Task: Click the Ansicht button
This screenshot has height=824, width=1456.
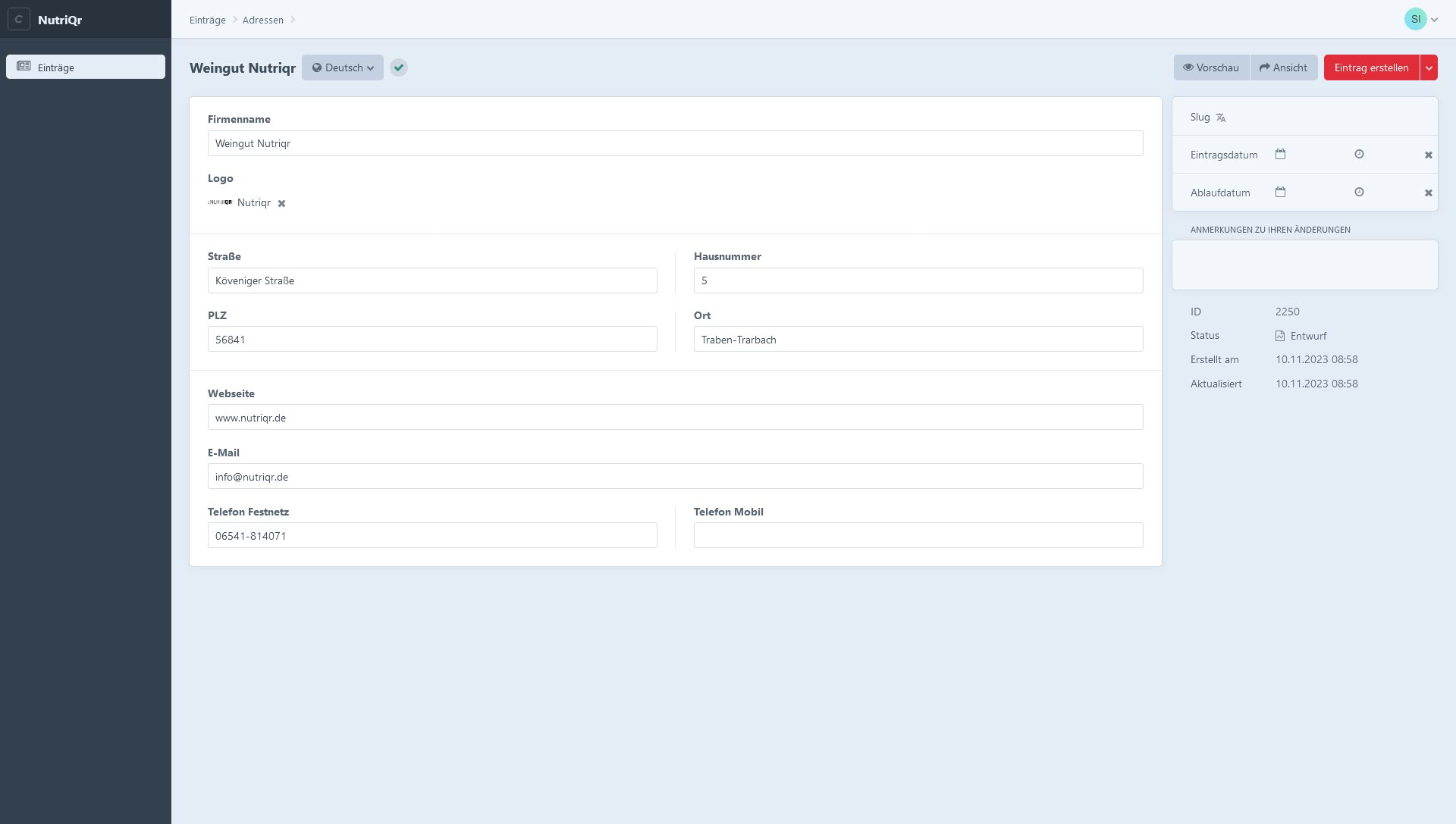Action: (x=1283, y=68)
